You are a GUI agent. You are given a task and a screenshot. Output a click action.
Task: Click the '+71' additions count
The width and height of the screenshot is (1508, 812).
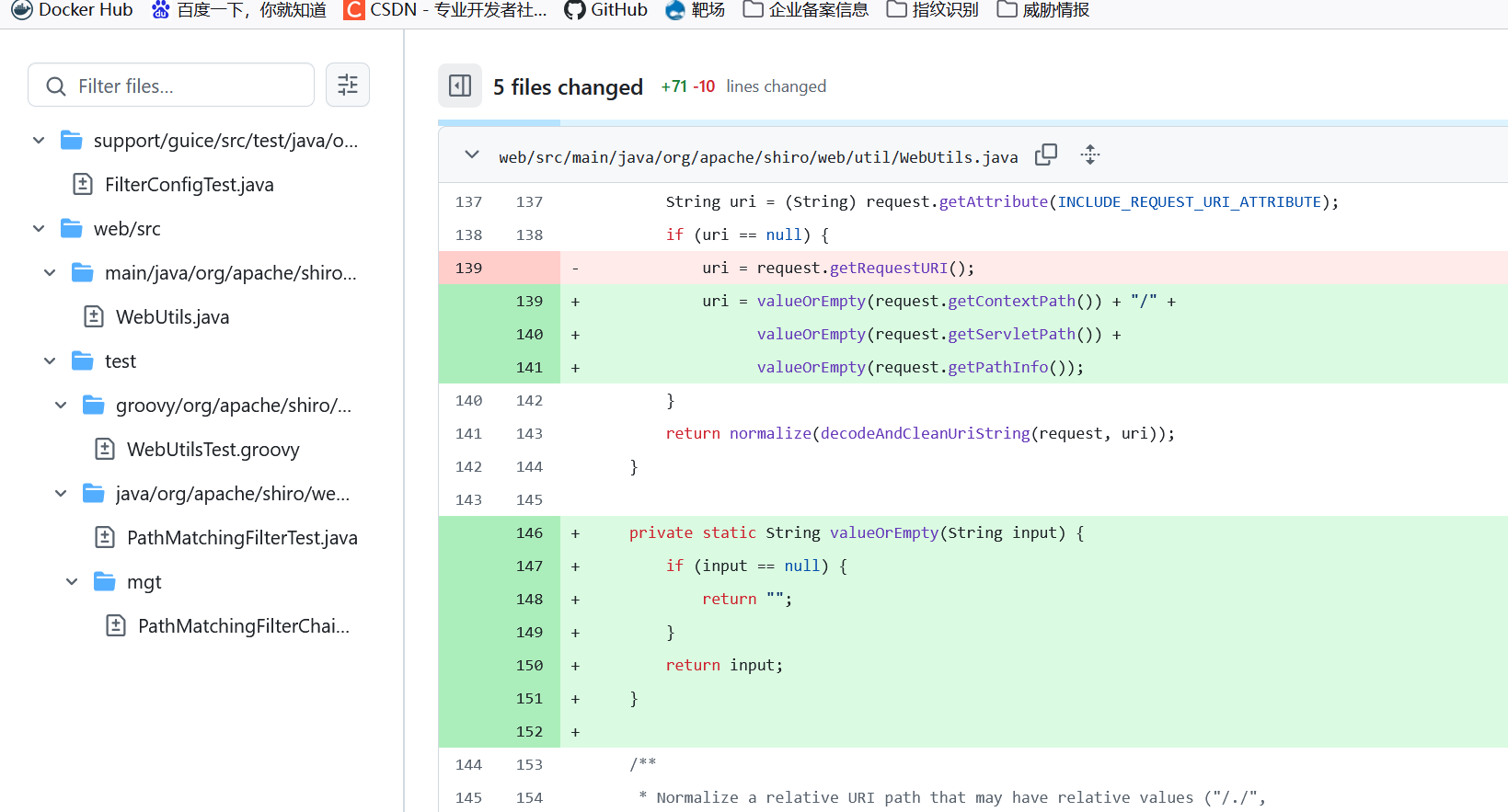coord(674,86)
